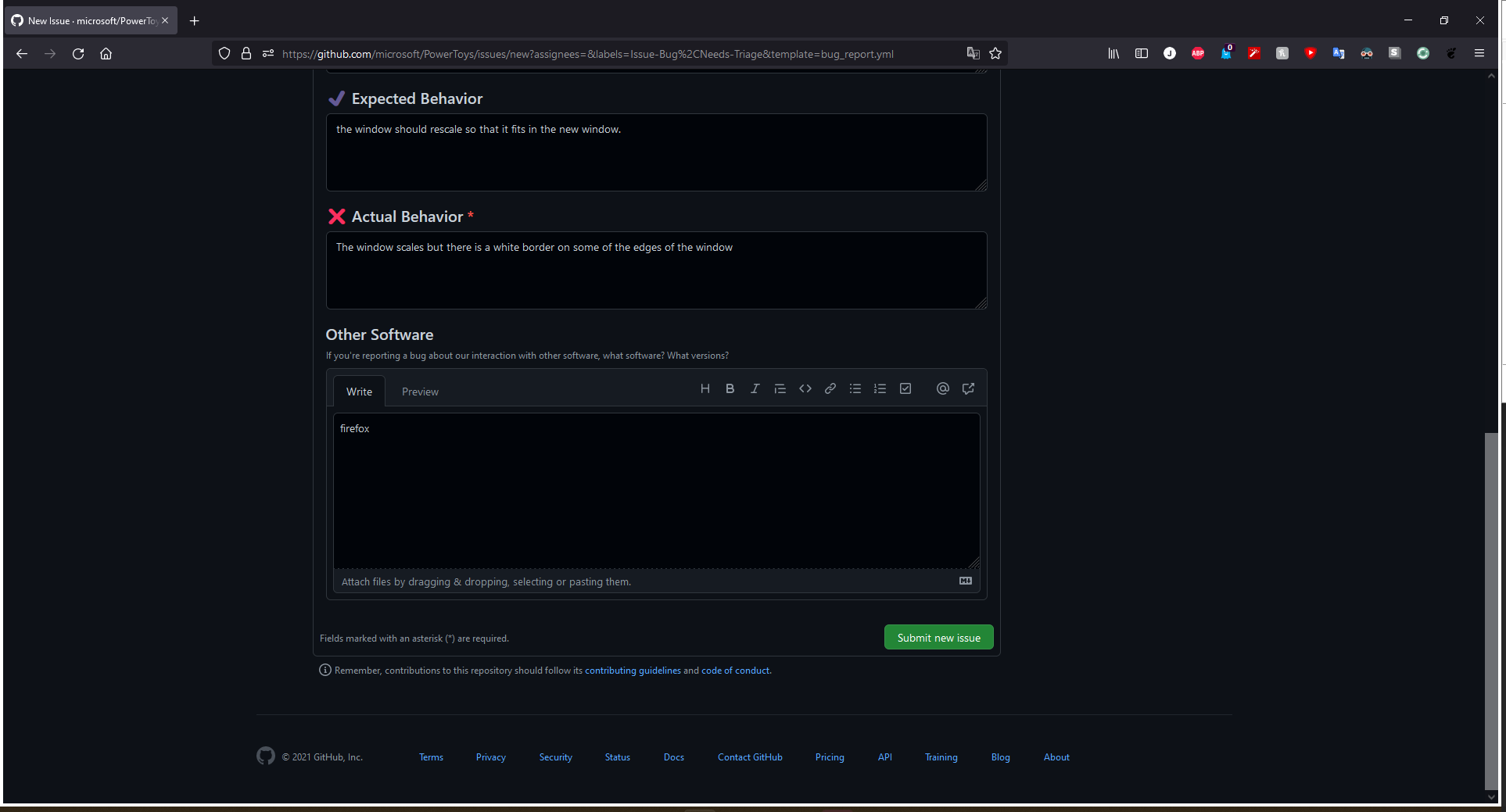The height and width of the screenshot is (812, 1506).
Task: Open the library menu
Action: [x=1113, y=53]
